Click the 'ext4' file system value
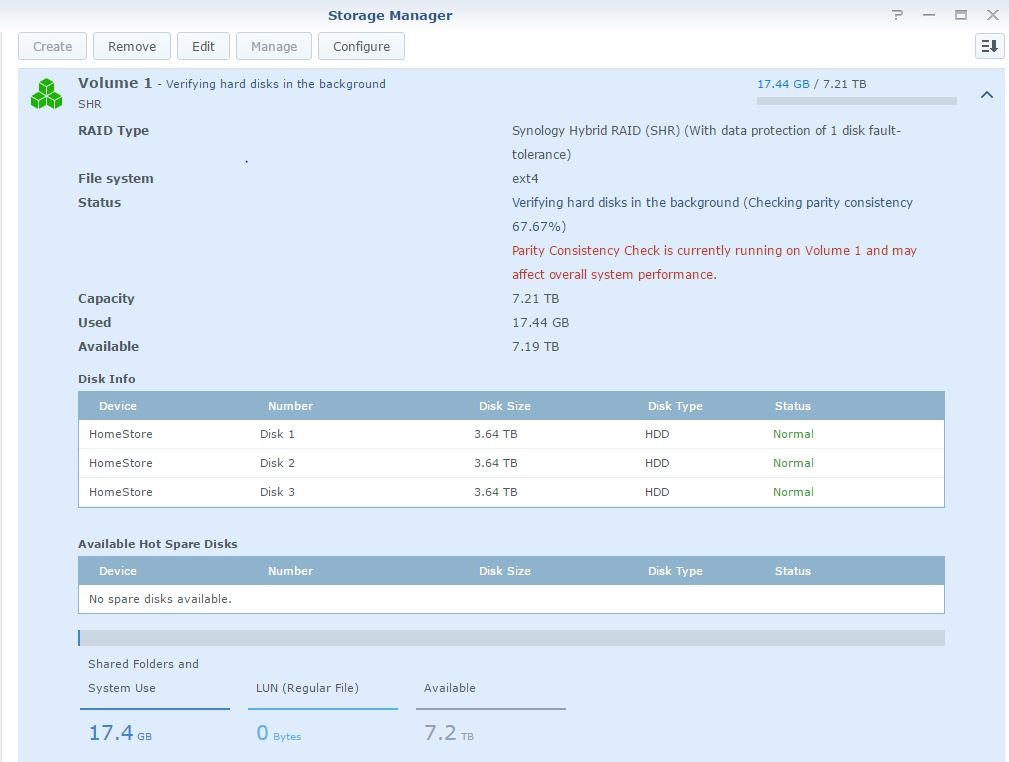 [x=525, y=179]
